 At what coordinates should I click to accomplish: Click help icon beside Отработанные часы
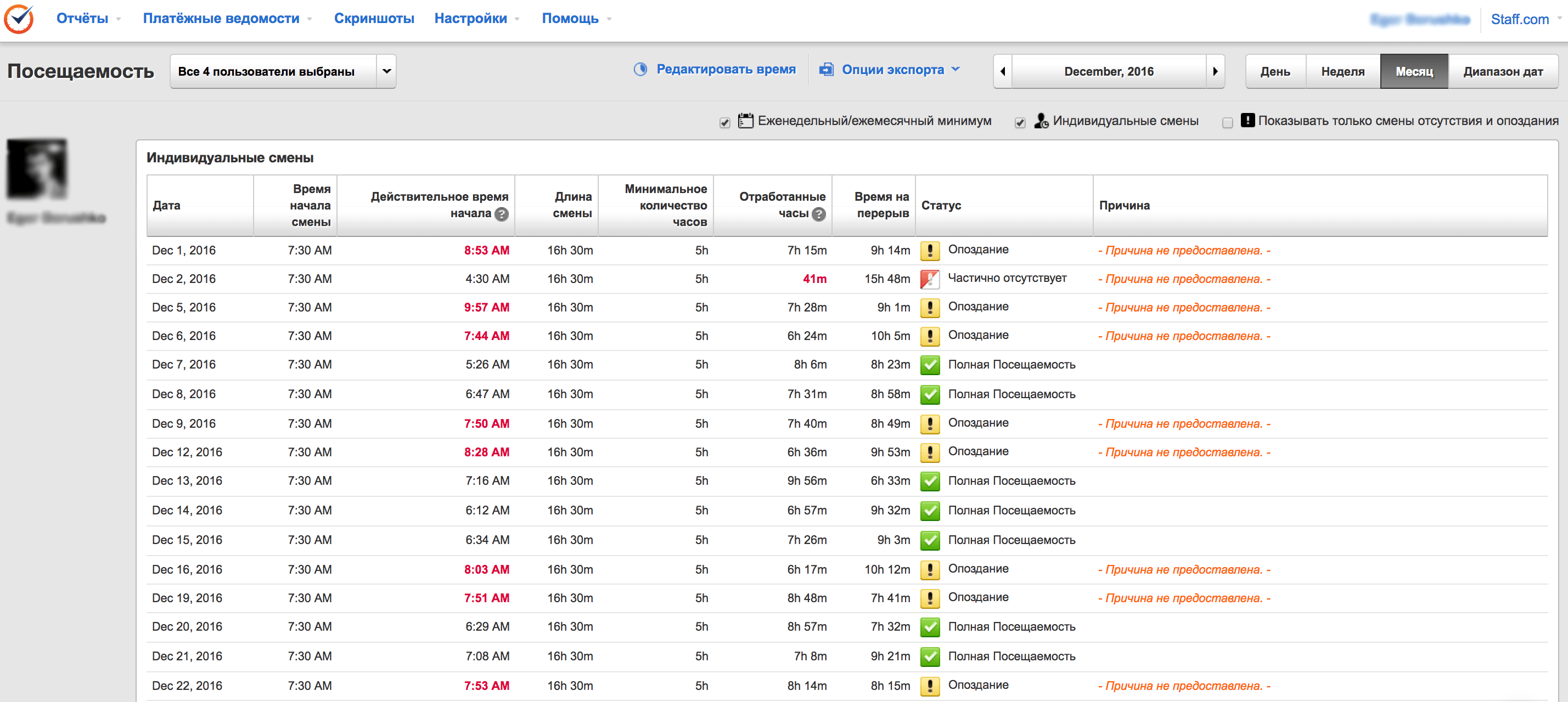[819, 214]
